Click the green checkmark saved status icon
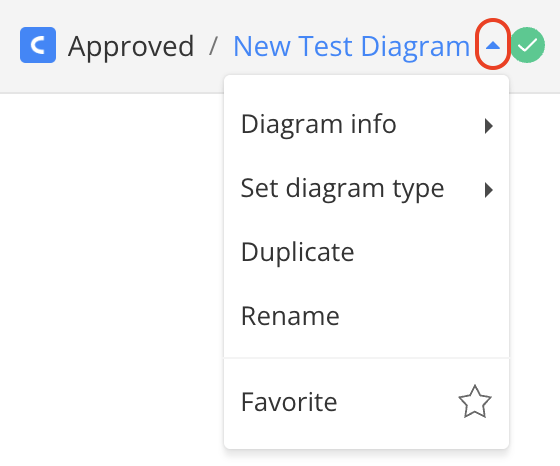This screenshot has width=560, height=466. pyautogui.click(x=528, y=45)
